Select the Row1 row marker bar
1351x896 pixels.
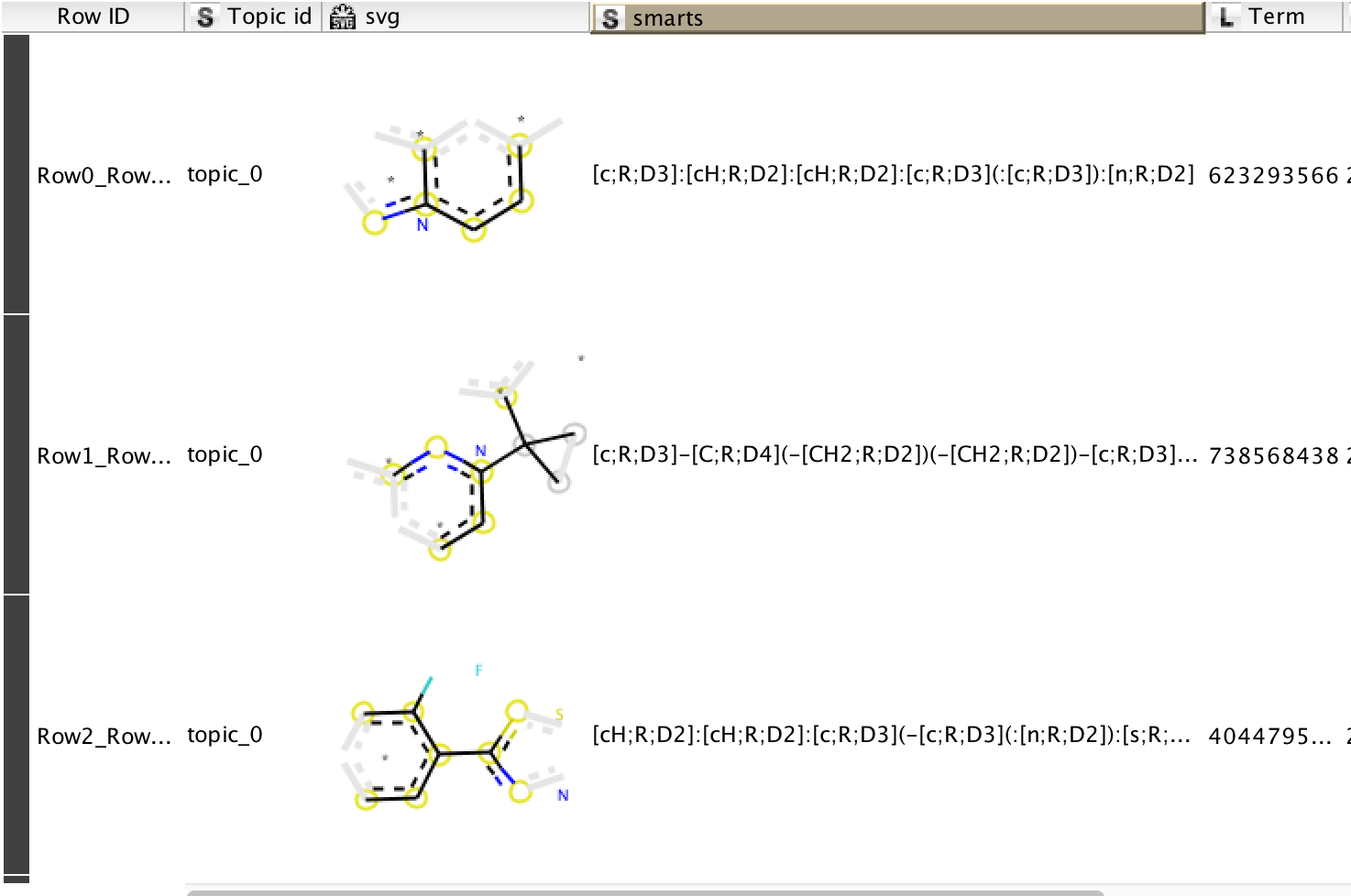pos(15,453)
